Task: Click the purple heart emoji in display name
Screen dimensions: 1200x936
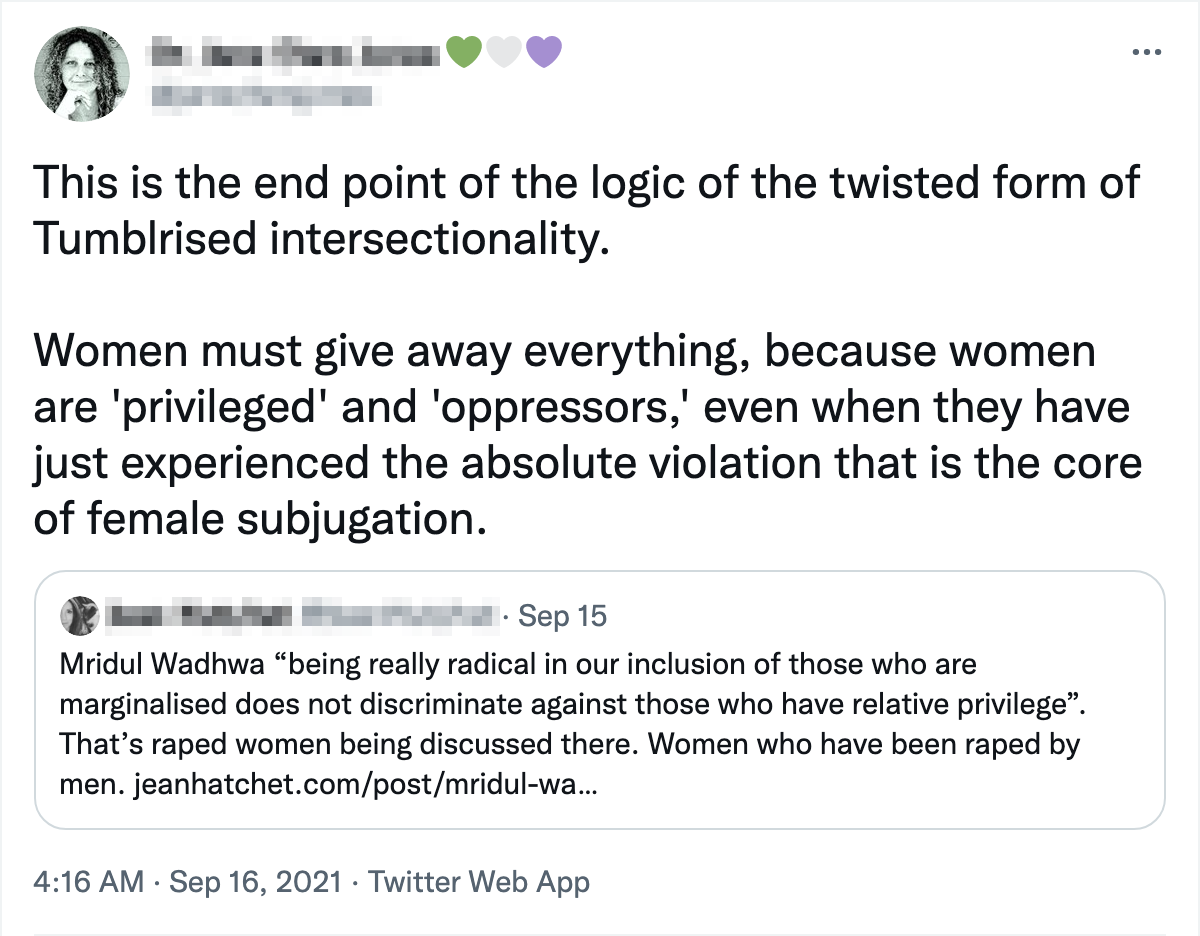Action: (x=547, y=50)
